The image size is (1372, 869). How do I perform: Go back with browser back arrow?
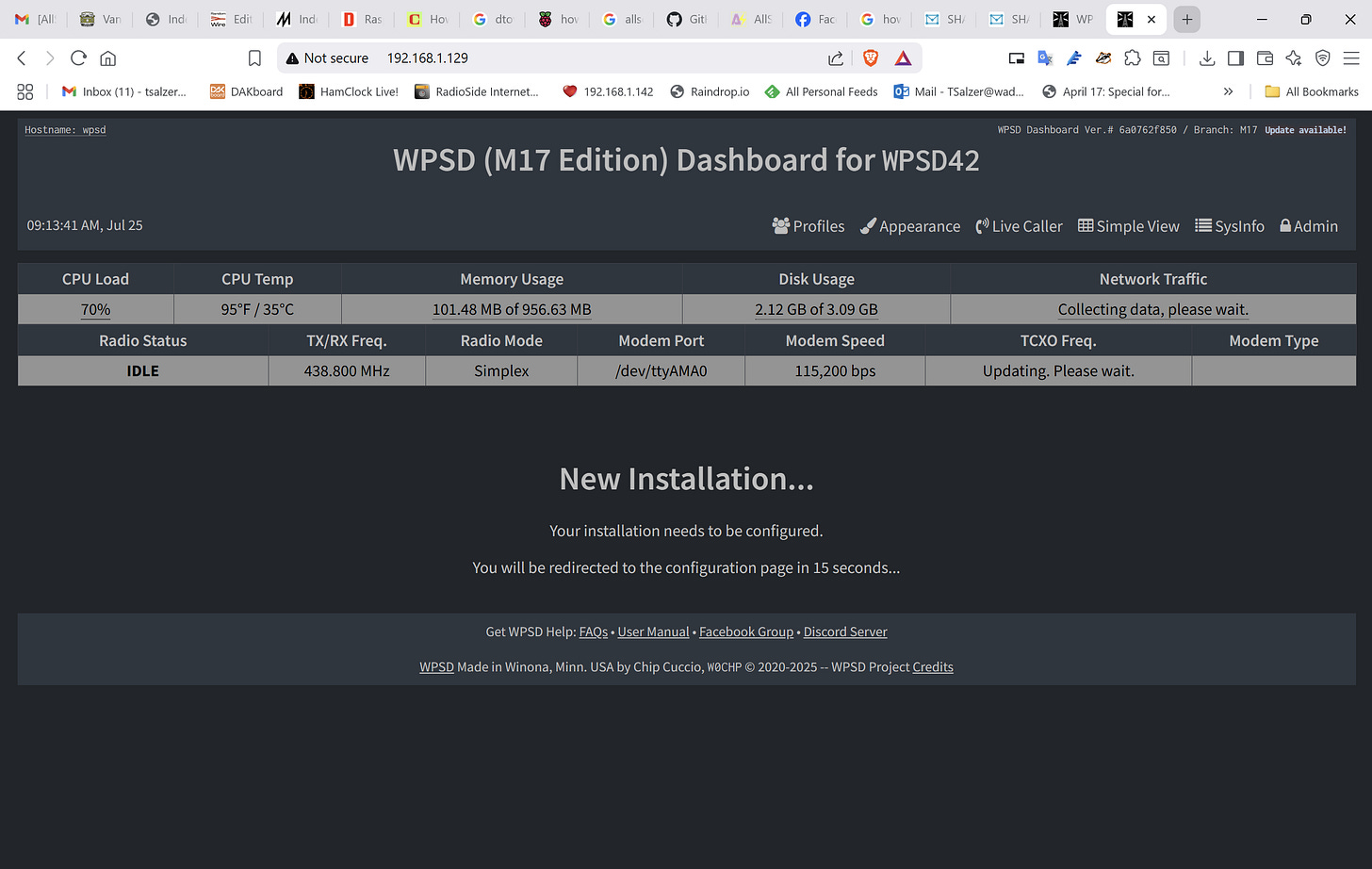22,58
